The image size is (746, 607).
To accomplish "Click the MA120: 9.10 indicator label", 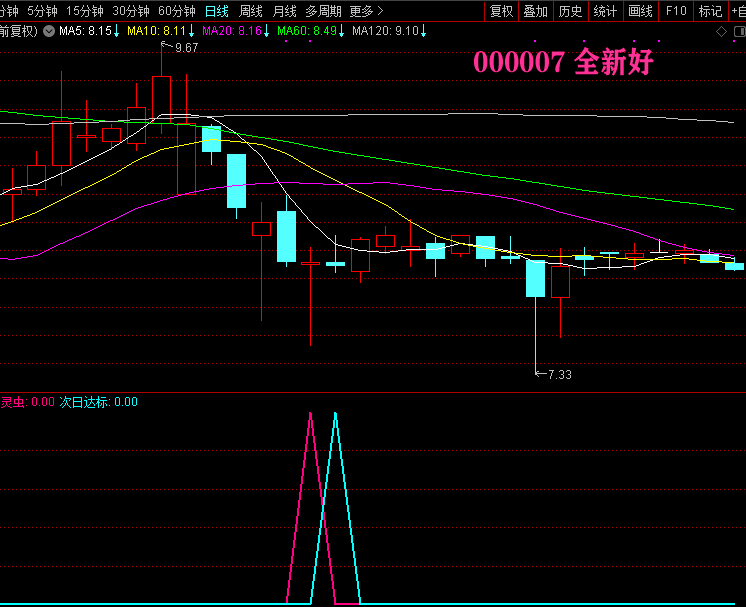I will pyautogui.click(x=389, y=31).
